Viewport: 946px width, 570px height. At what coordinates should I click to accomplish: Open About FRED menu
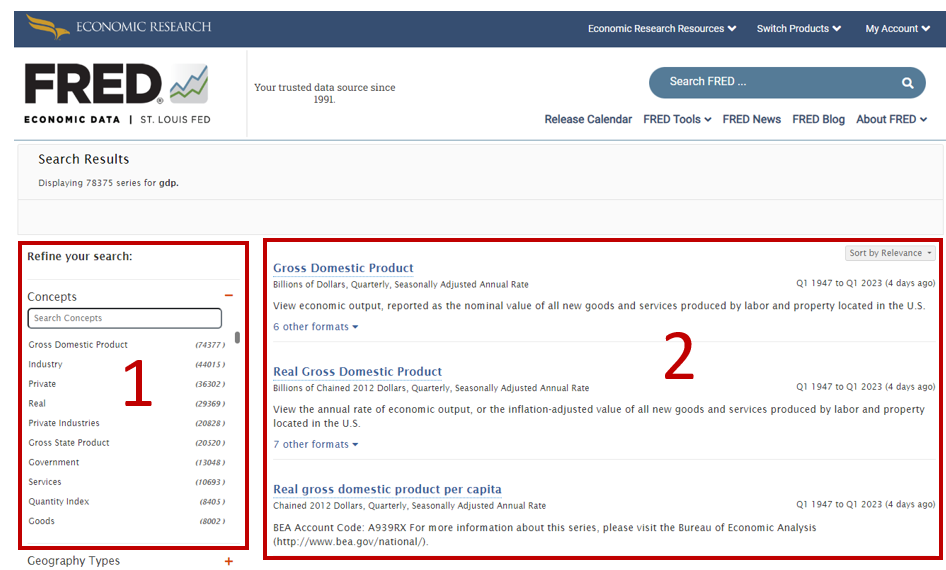pyautogui.click(x=891, y=119)
